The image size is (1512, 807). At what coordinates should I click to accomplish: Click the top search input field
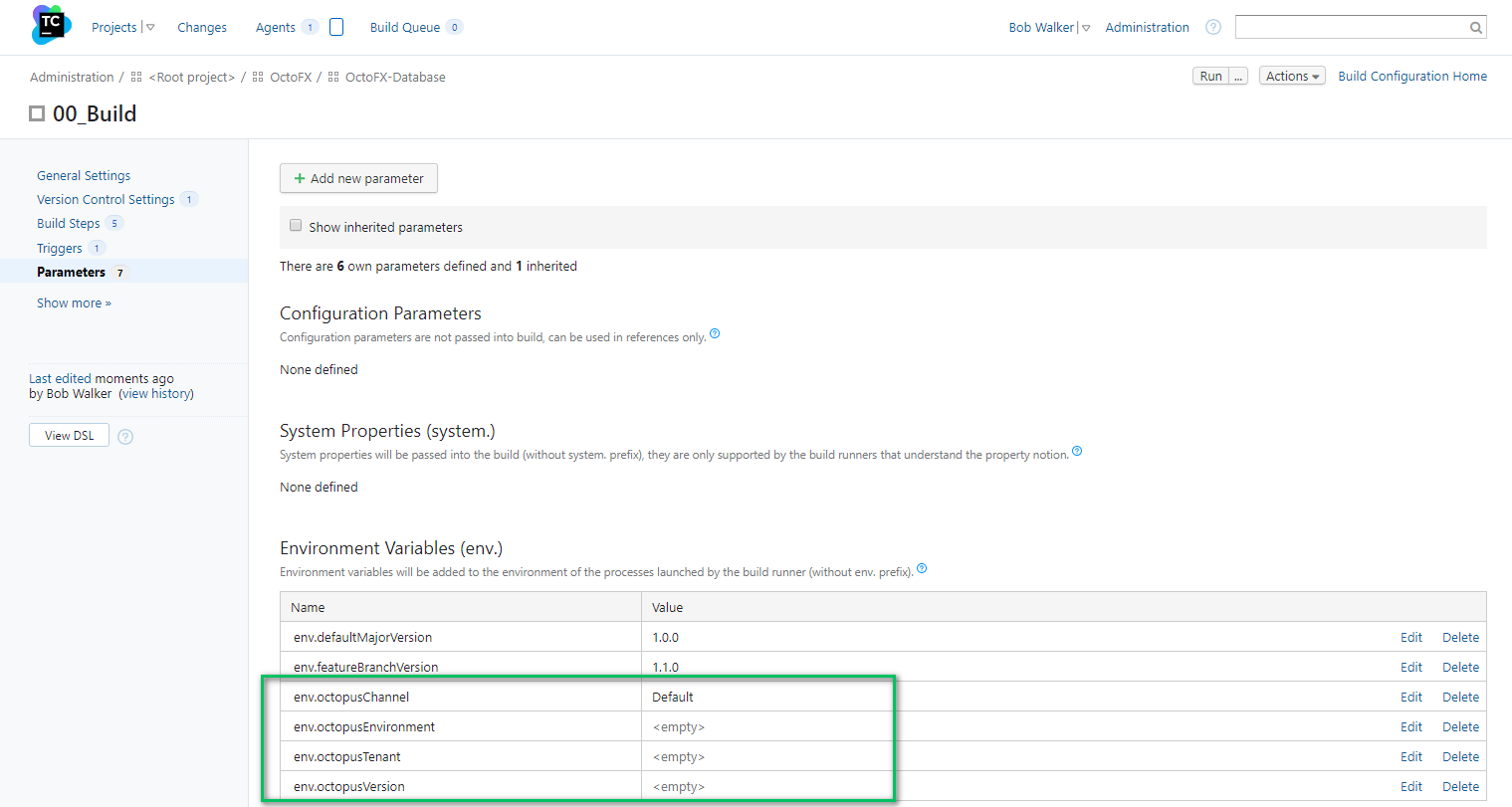pyautogui.click(x=1351, y=28)
